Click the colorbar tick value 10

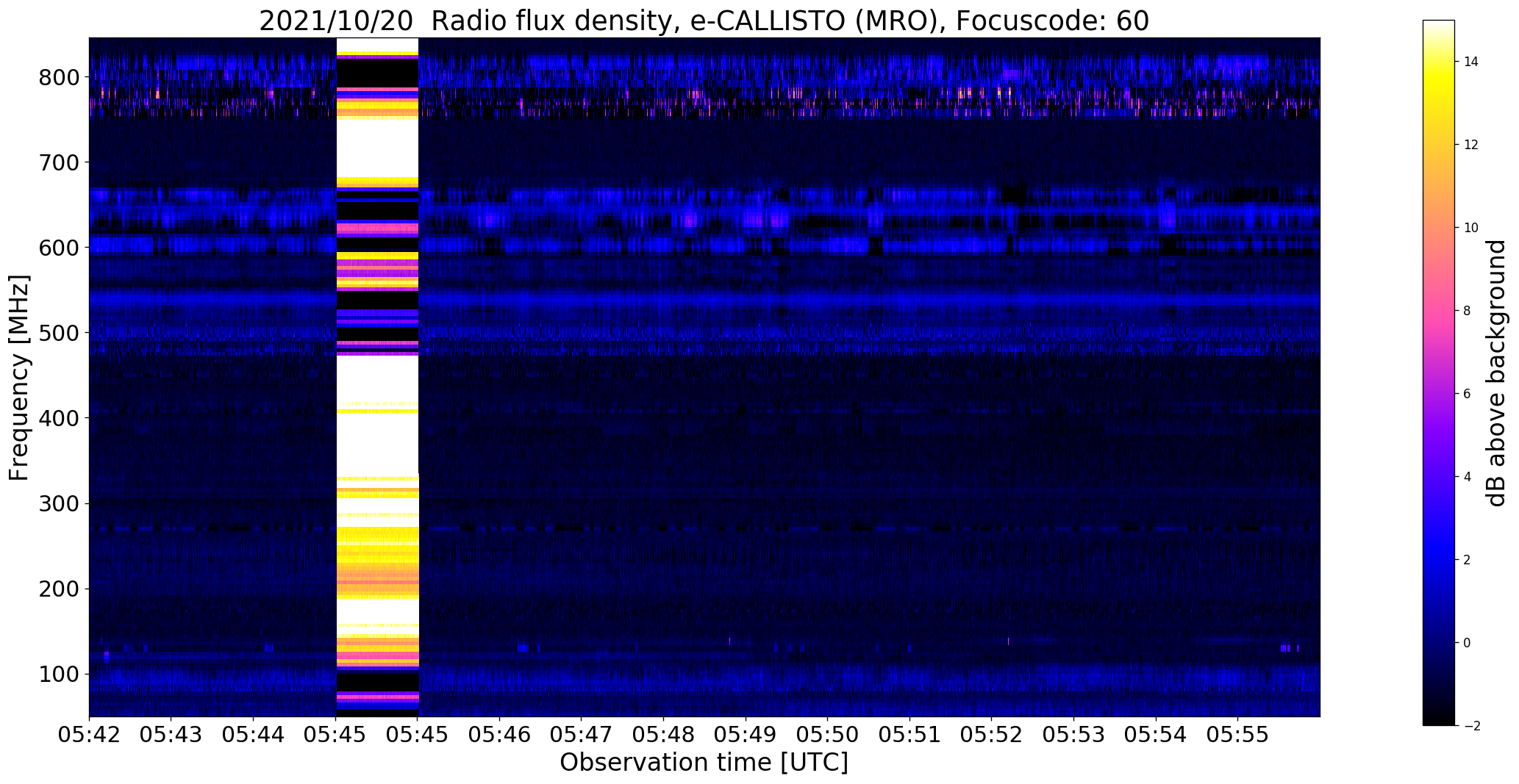1471,228
